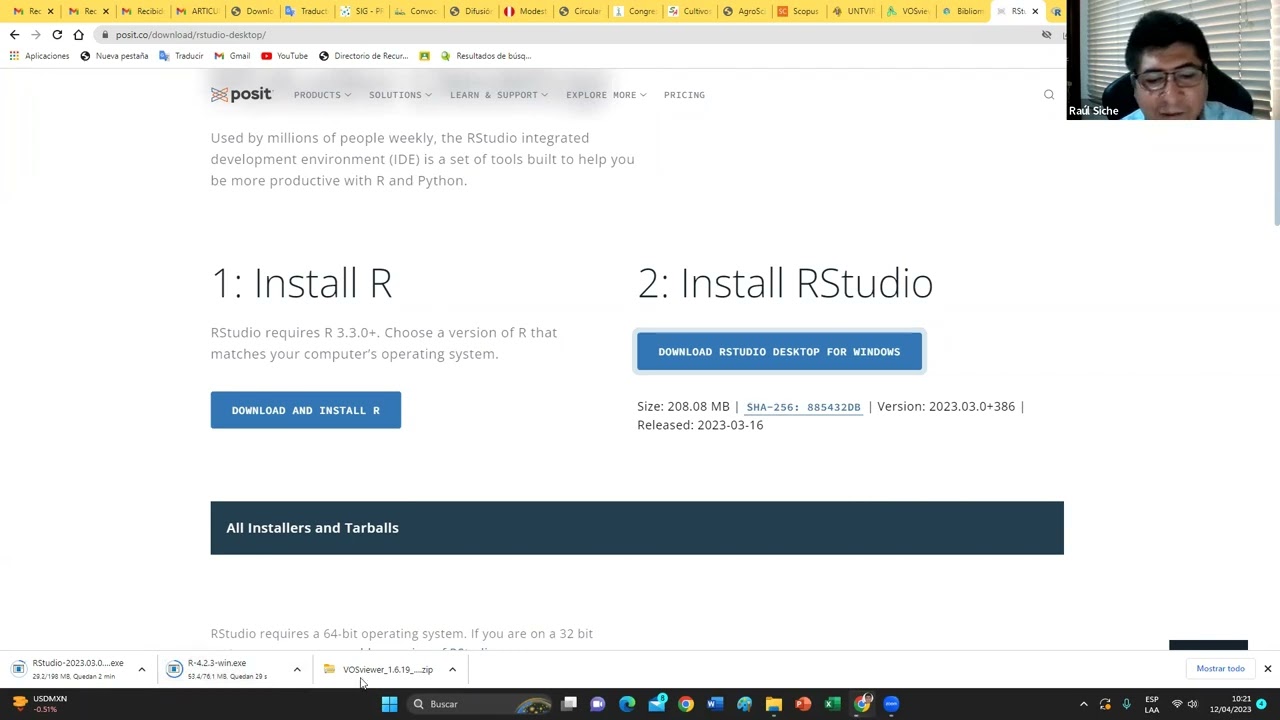Image resolution: width=1280 pixels, height=720 pixels.
Task: Open the Traducir bookmark
Action: tap(181, 56)
